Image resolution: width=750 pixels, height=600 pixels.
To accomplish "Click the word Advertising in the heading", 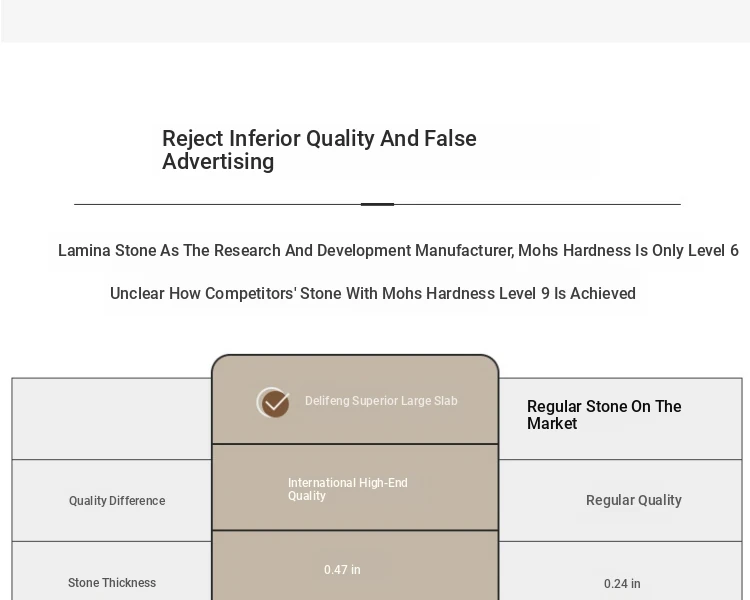I will tap(218, 162).
